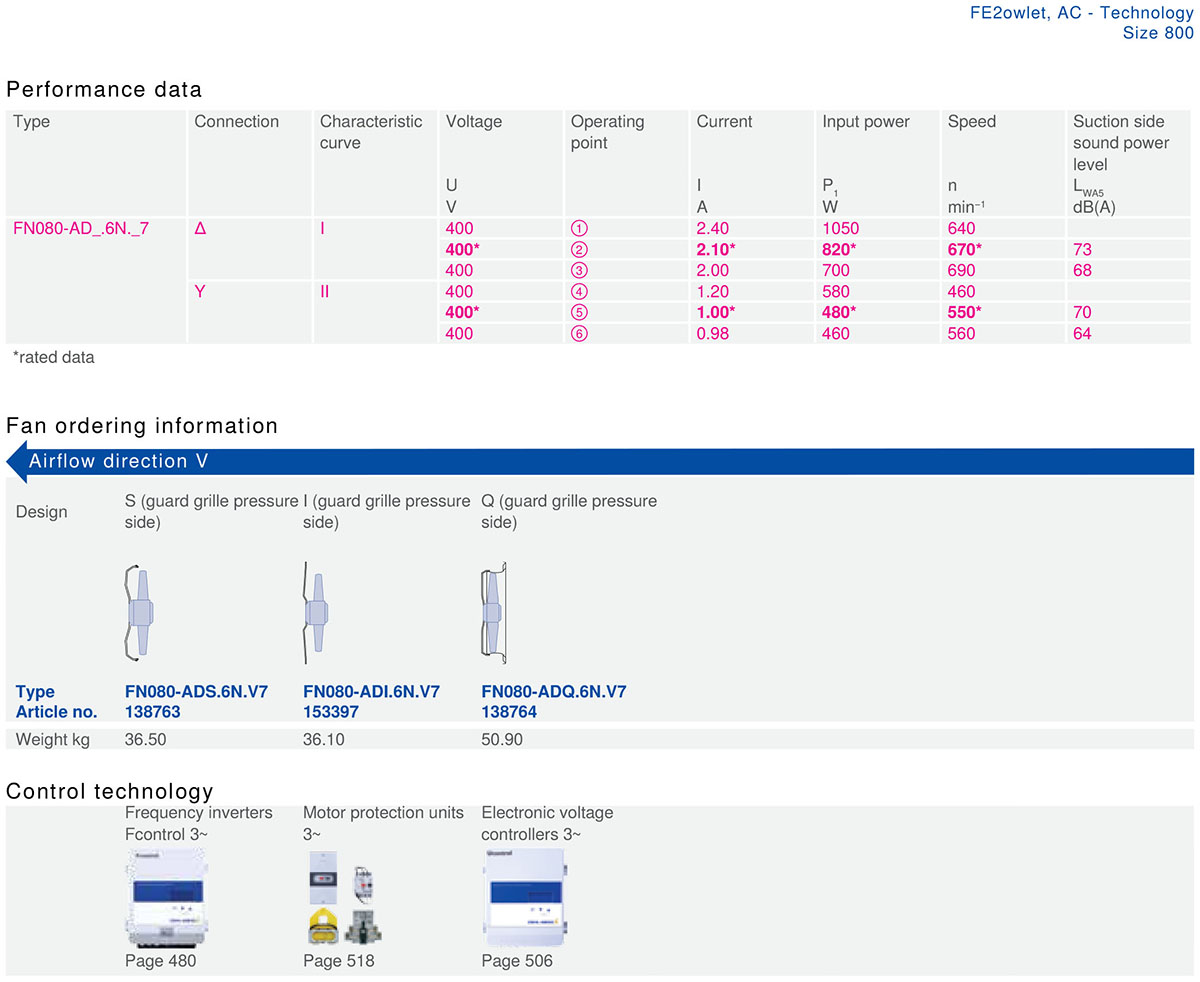Click article number 153397
Screen dimensions: 1200x982
tap(330, 712)
